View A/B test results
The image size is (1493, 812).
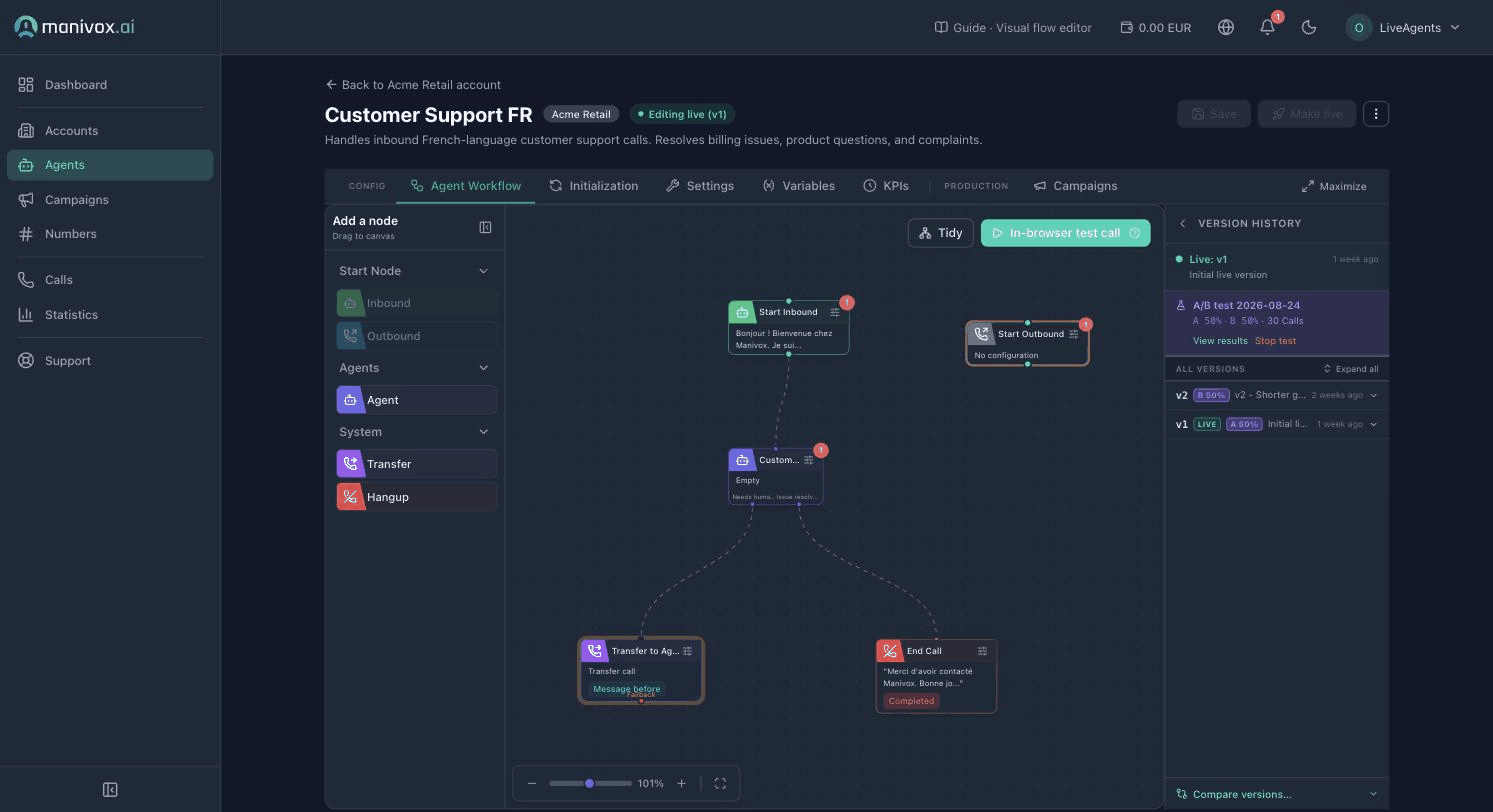[1220, 341]
